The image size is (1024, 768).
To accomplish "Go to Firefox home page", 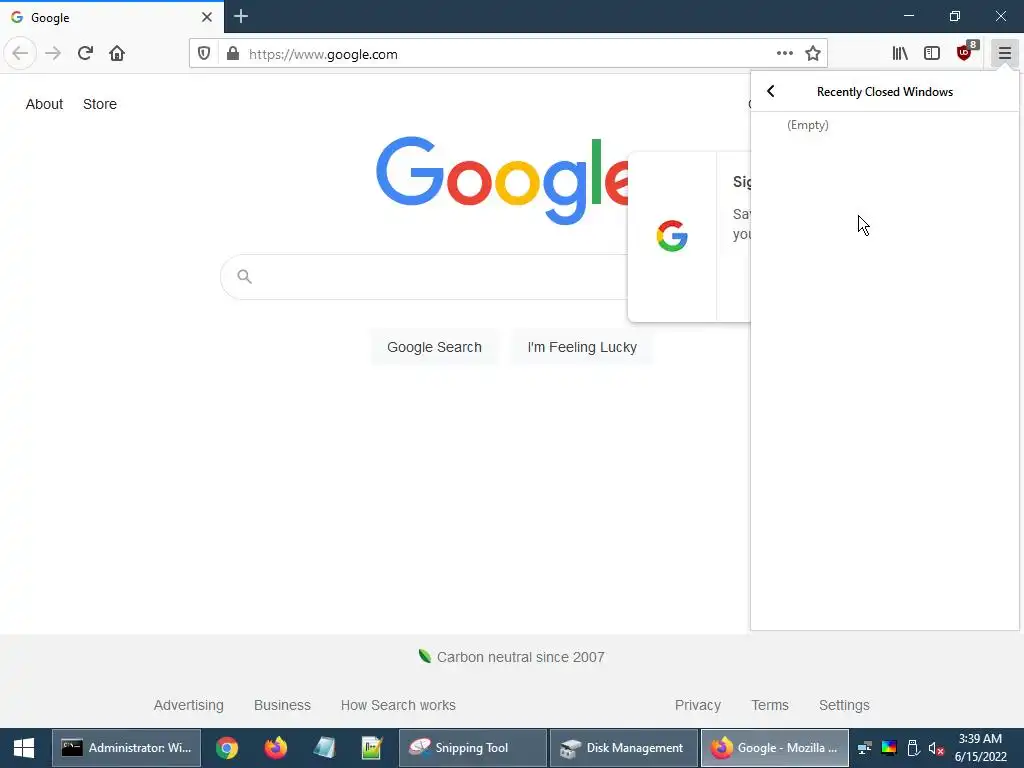I will pos(117,54).
